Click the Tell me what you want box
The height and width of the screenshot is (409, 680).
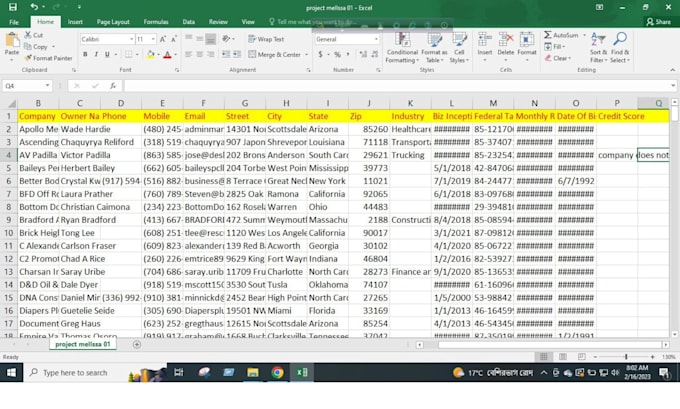click(x=313, y=22)
